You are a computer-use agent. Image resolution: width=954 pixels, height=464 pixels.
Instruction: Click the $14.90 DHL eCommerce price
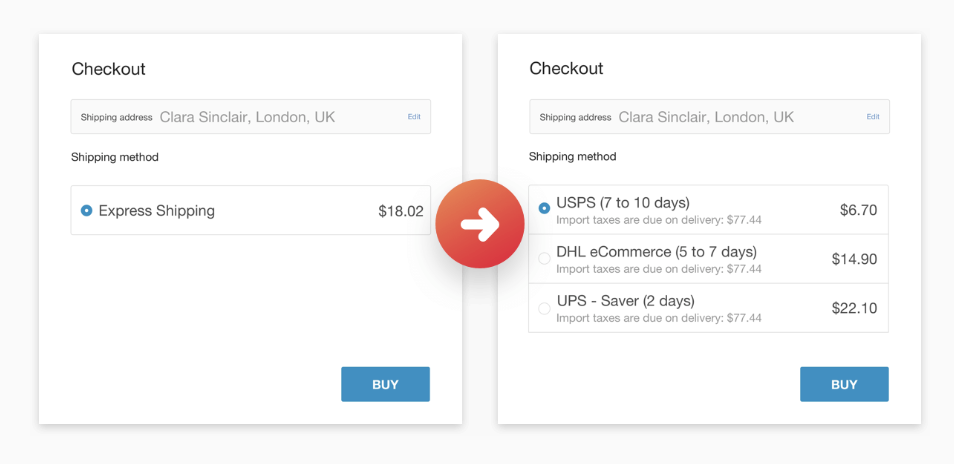point(854,259)
